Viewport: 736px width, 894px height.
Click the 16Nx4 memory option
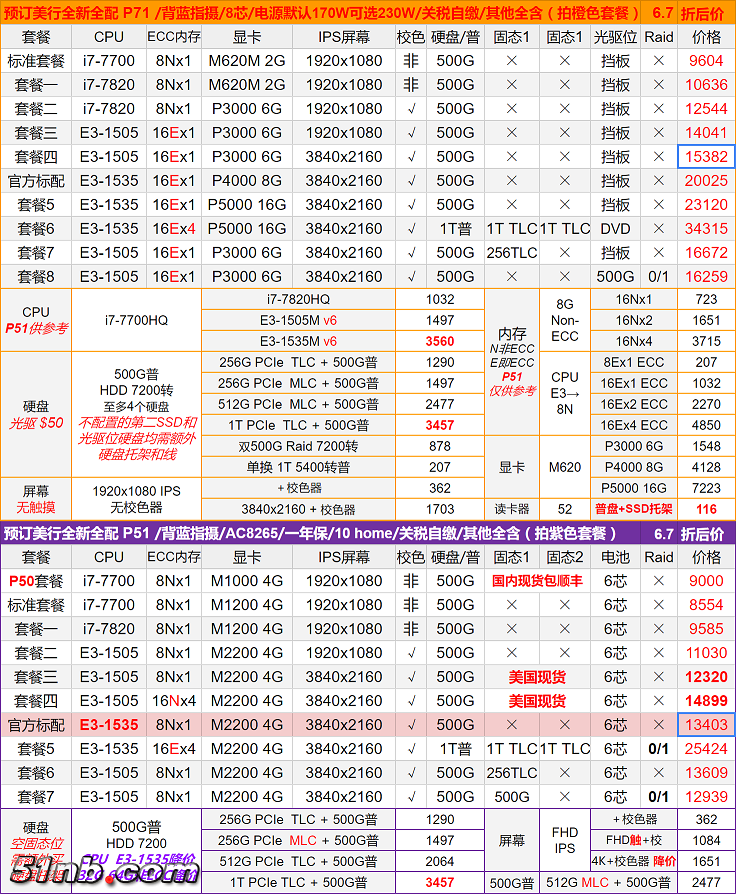633,342
